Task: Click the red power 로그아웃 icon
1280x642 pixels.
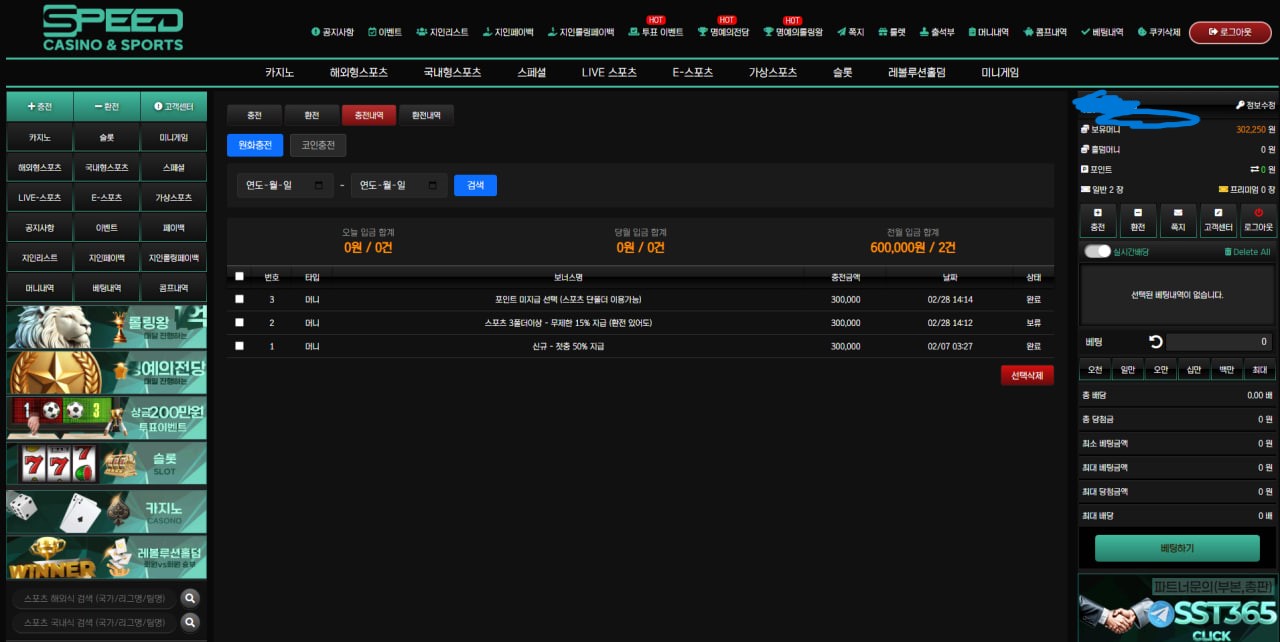Action: (x=1258, y=213)
